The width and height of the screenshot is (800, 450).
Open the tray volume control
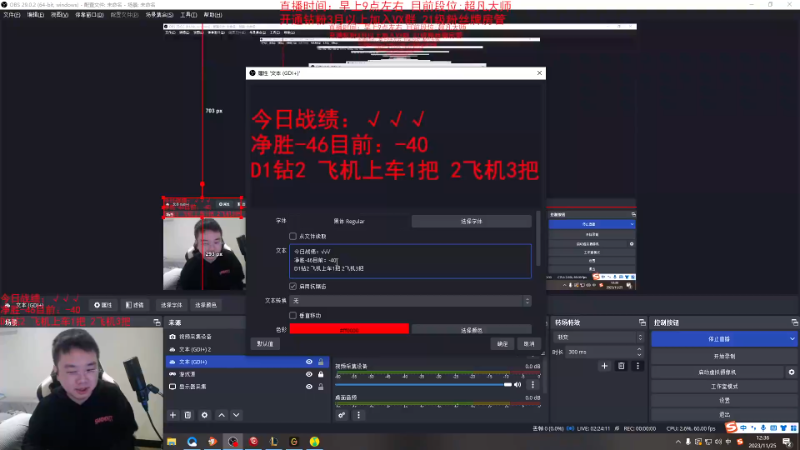tap(718, 442)
